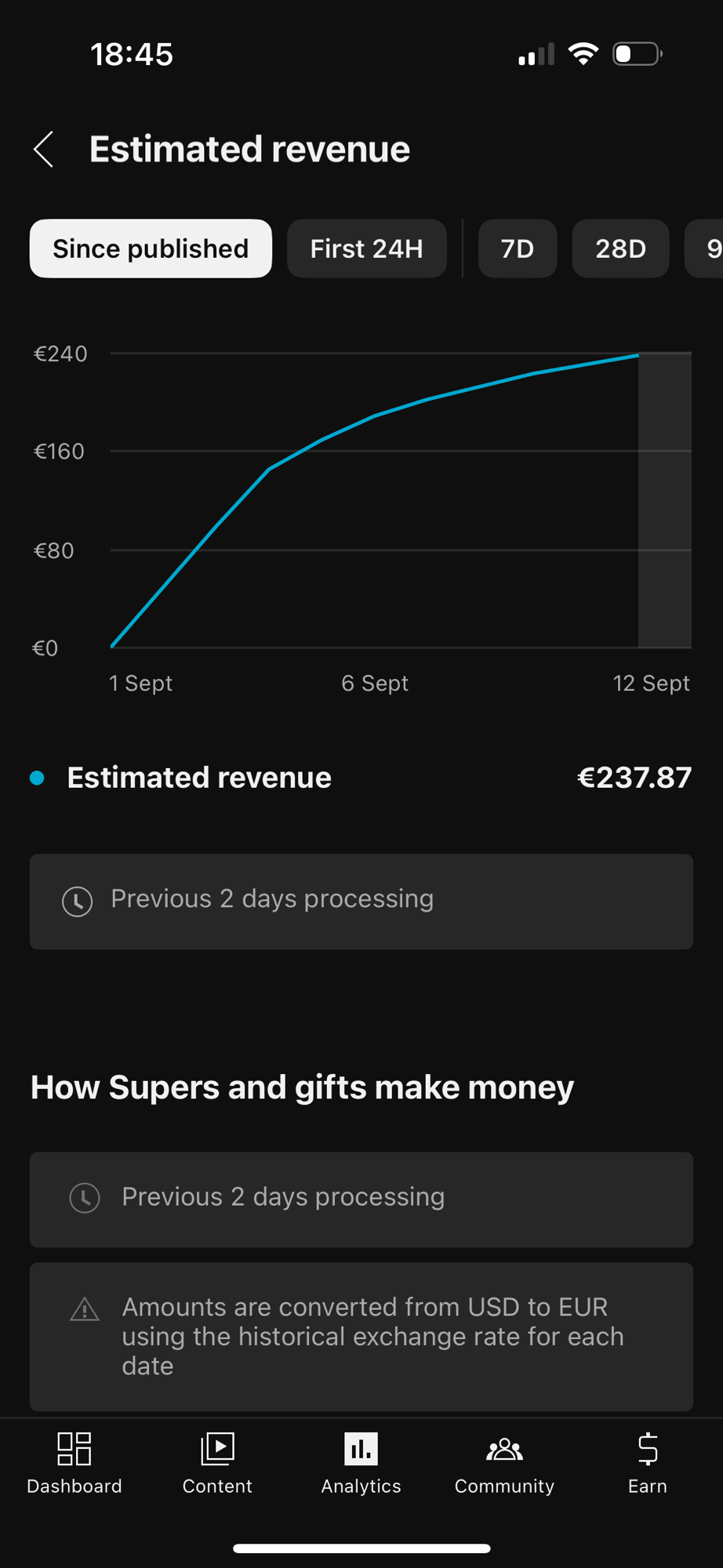Choose the 28D time range
The width and height of the screenshot is (723, 1568).
(620, 249)
